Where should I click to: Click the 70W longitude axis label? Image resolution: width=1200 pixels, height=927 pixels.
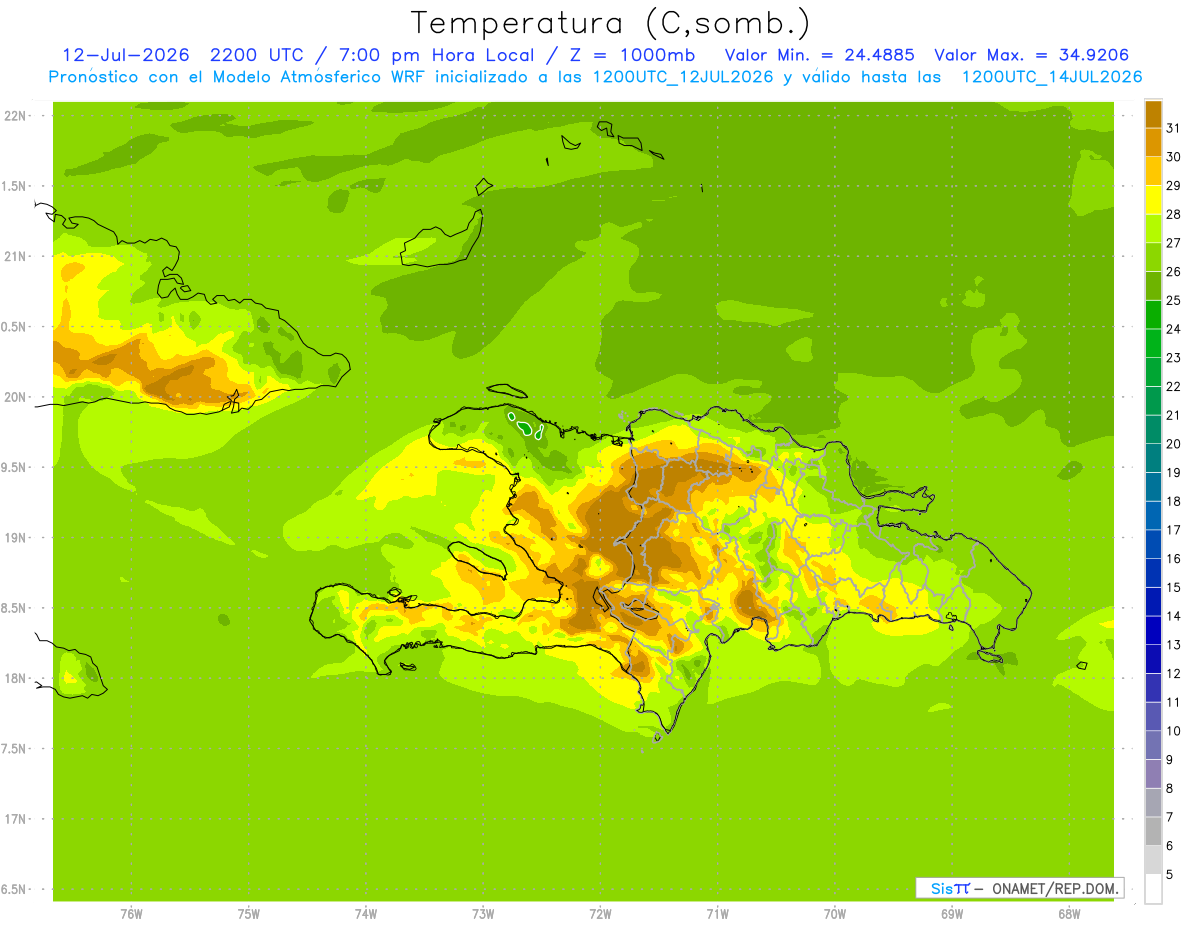(835, 914)
